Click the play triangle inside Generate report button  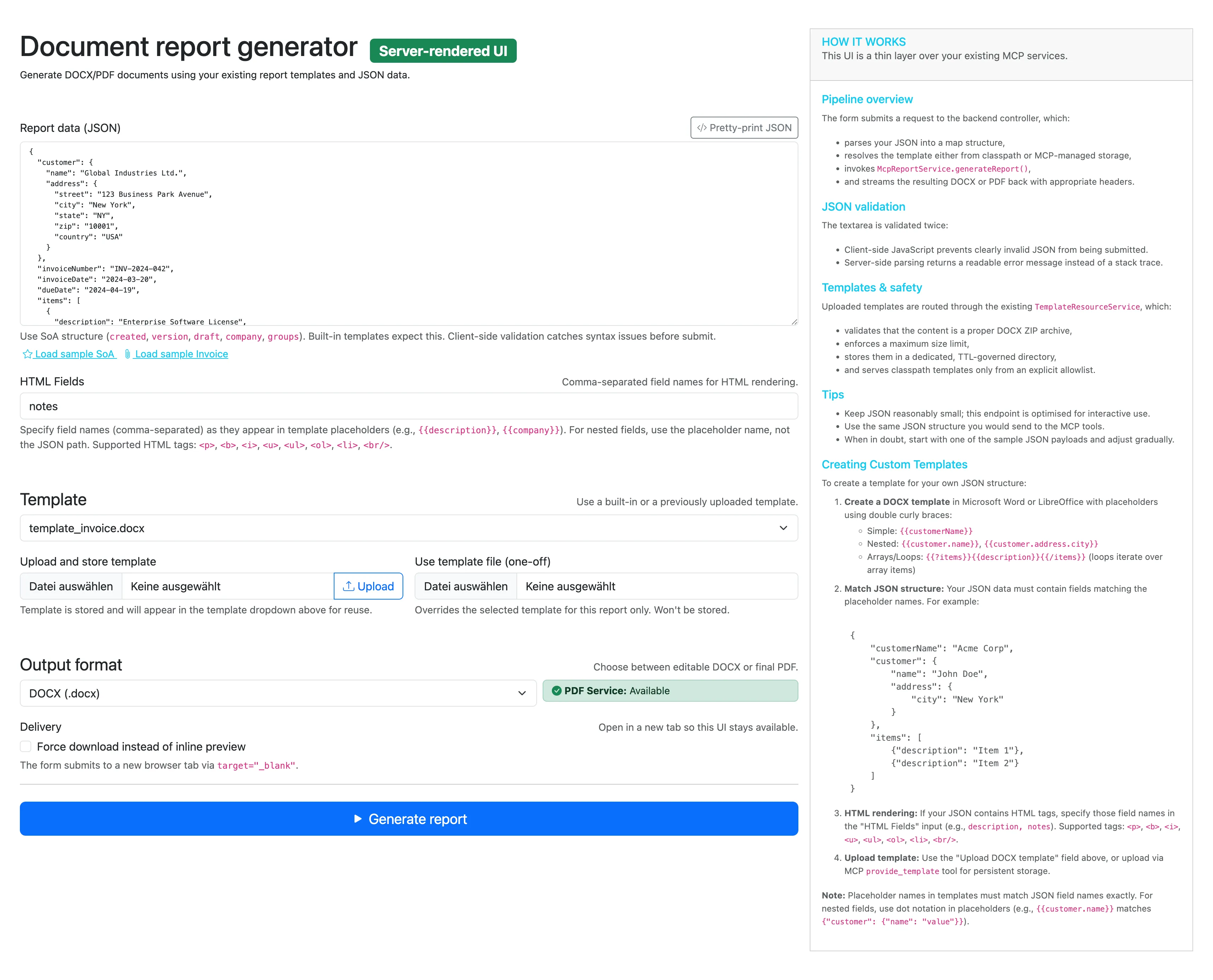pos(358,819)
